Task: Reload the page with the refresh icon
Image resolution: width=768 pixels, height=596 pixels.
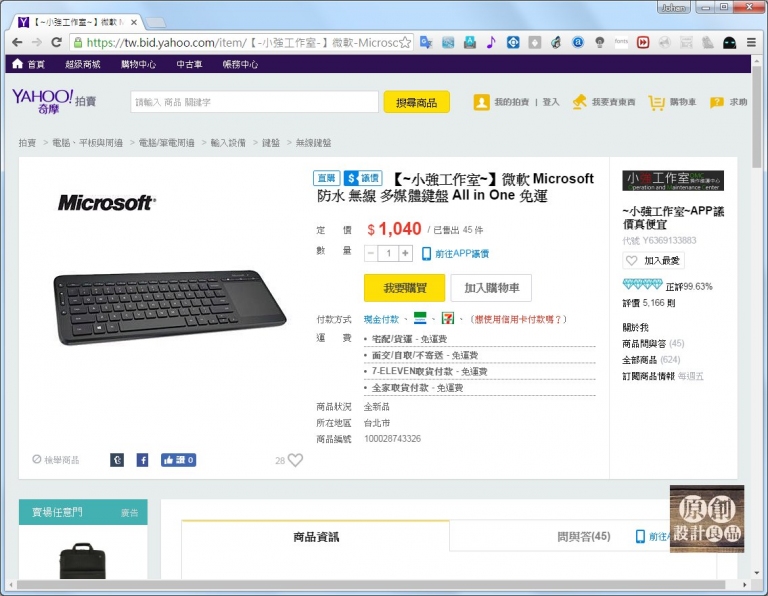Action: coord(56,43)
